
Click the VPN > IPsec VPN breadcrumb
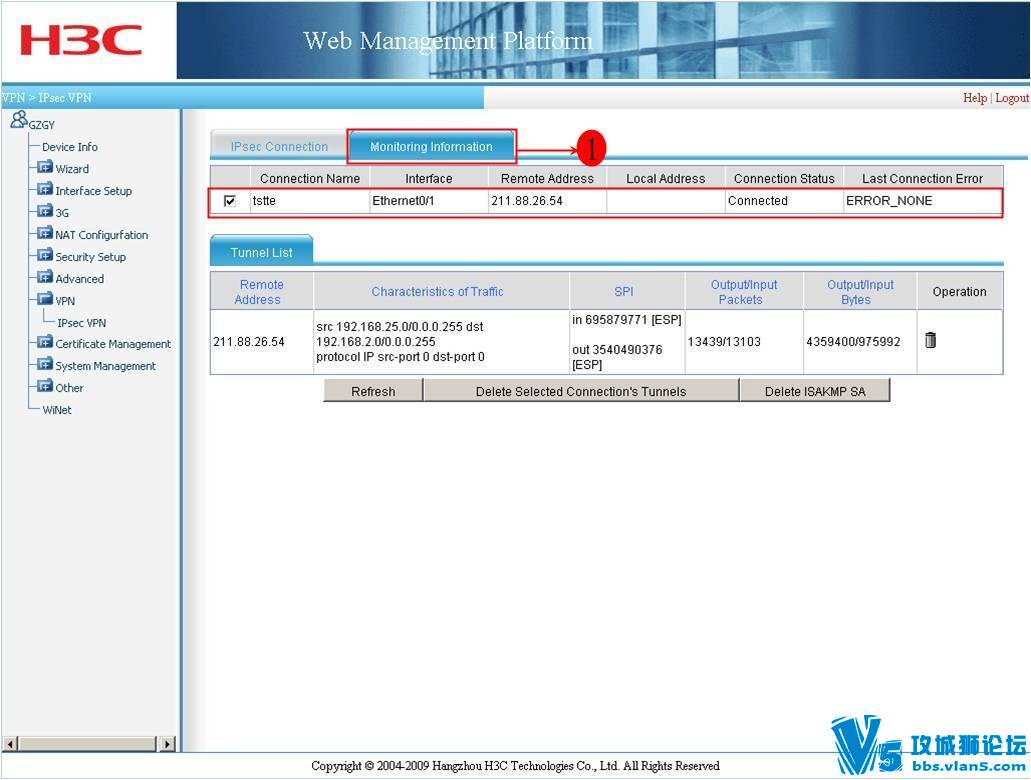pos(47,98)
